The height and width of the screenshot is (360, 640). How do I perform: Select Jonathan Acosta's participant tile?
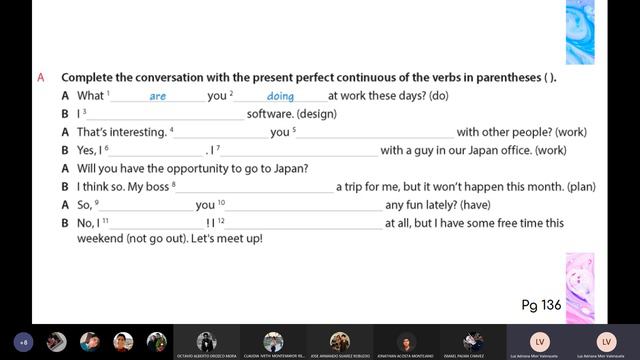(407, 342)
